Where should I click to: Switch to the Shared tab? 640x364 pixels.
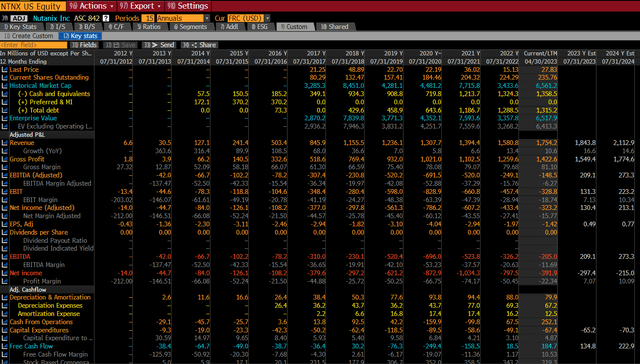335,27
